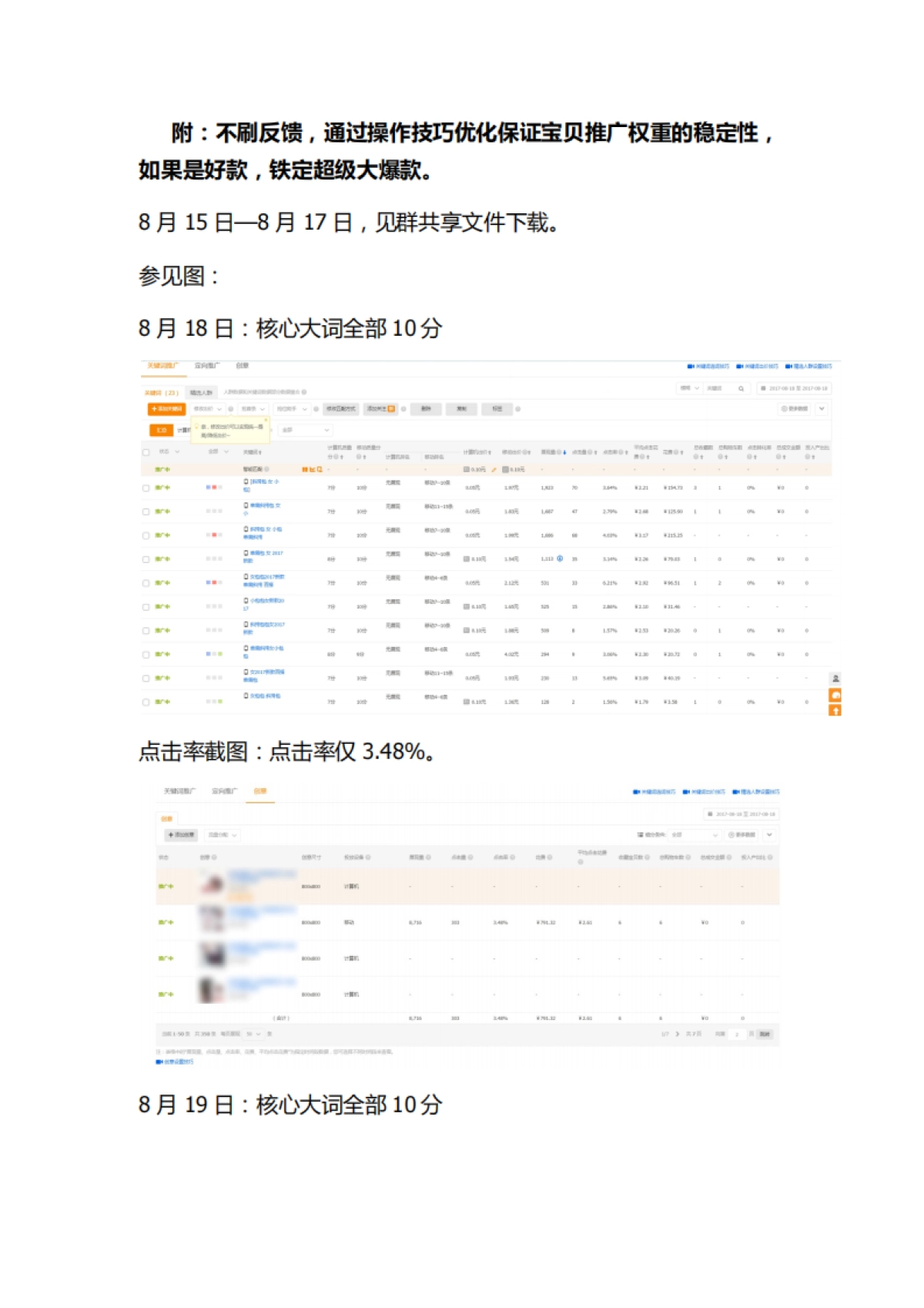Tick the checkbox of the 128 impressions row
Image resolution: width=924 pixels, height=1308 pixels.
point(146,703)
